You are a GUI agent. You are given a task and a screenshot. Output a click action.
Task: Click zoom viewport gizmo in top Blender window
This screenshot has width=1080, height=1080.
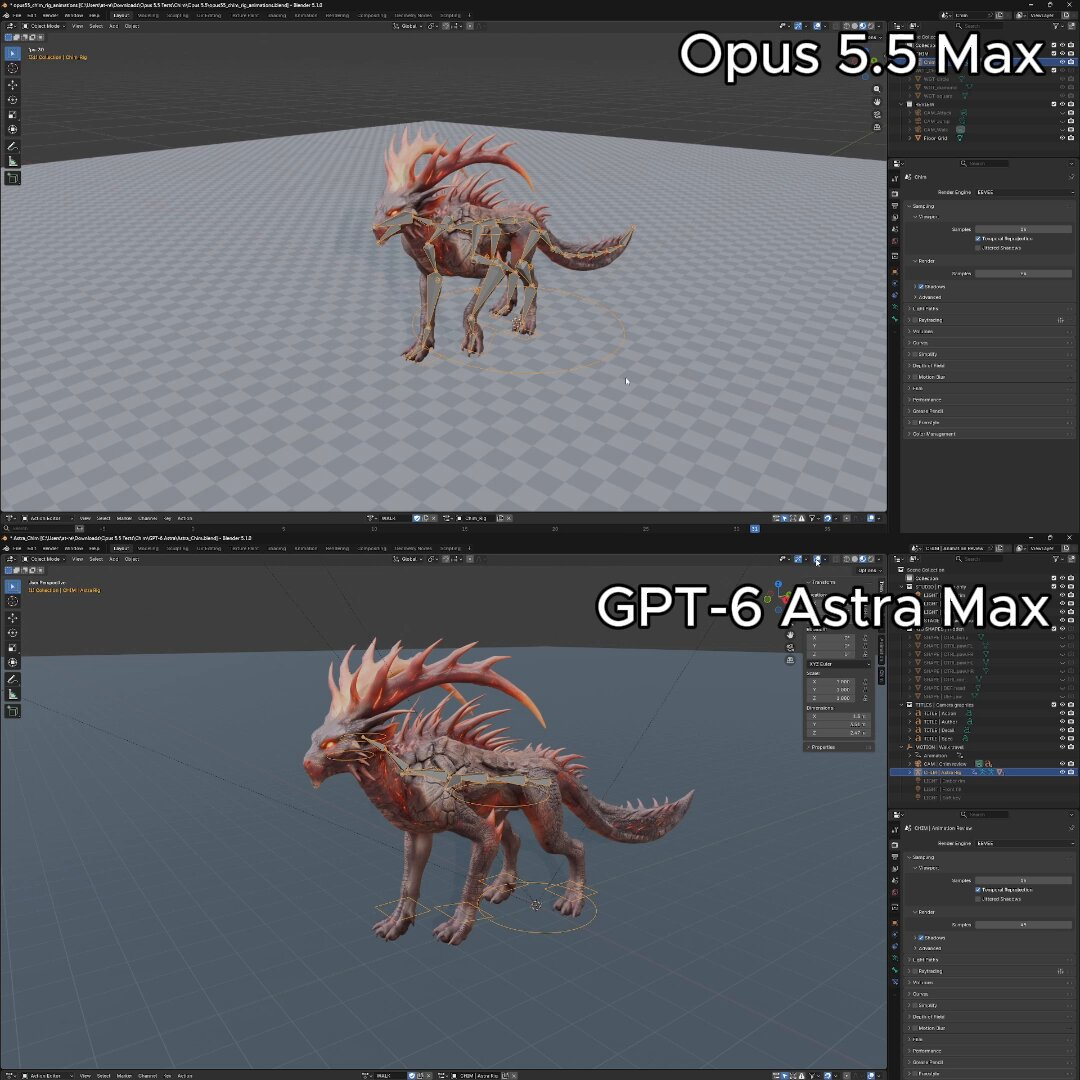click(x=877, y=89)
